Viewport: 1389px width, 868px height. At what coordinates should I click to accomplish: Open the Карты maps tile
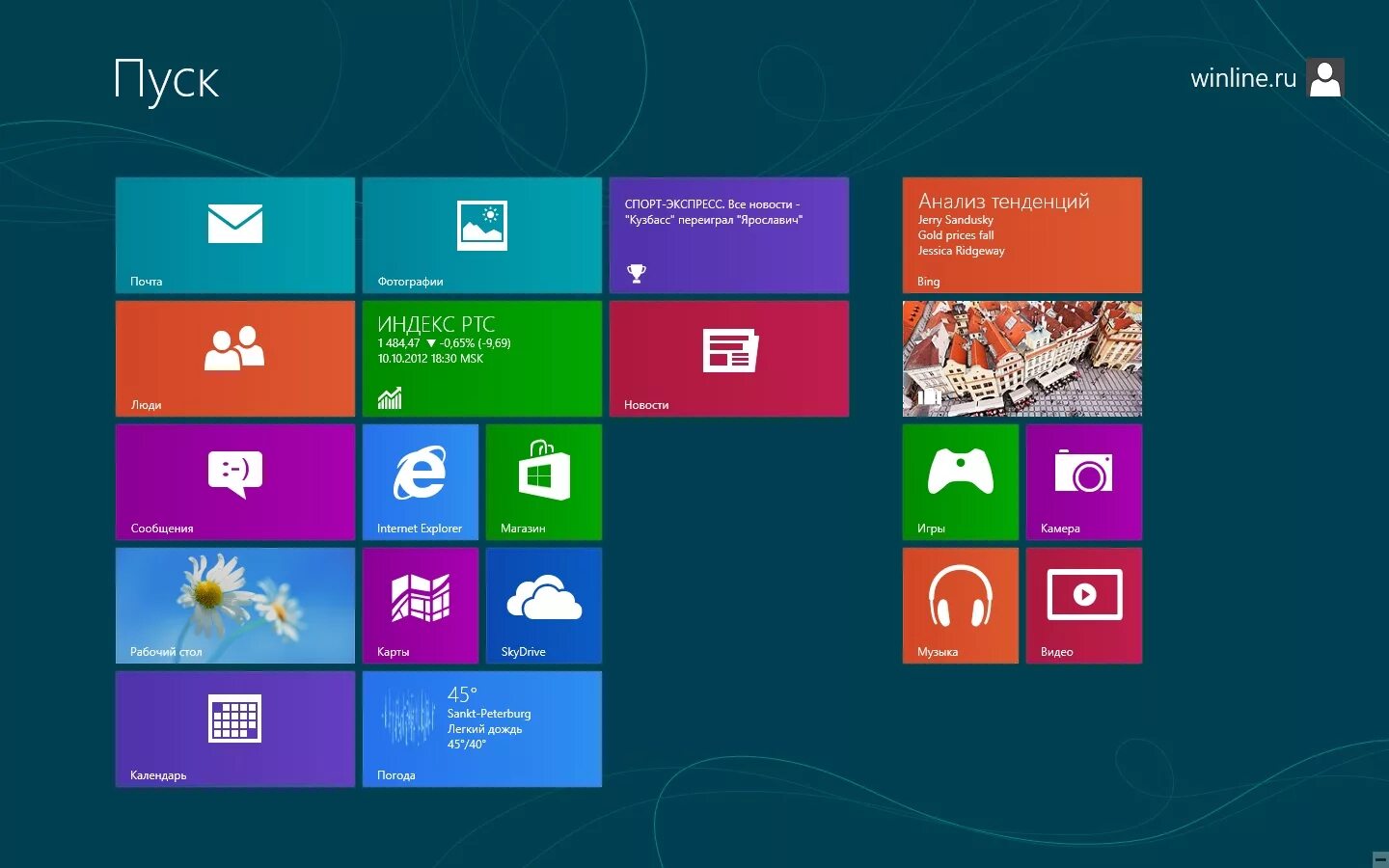[421, 606]
